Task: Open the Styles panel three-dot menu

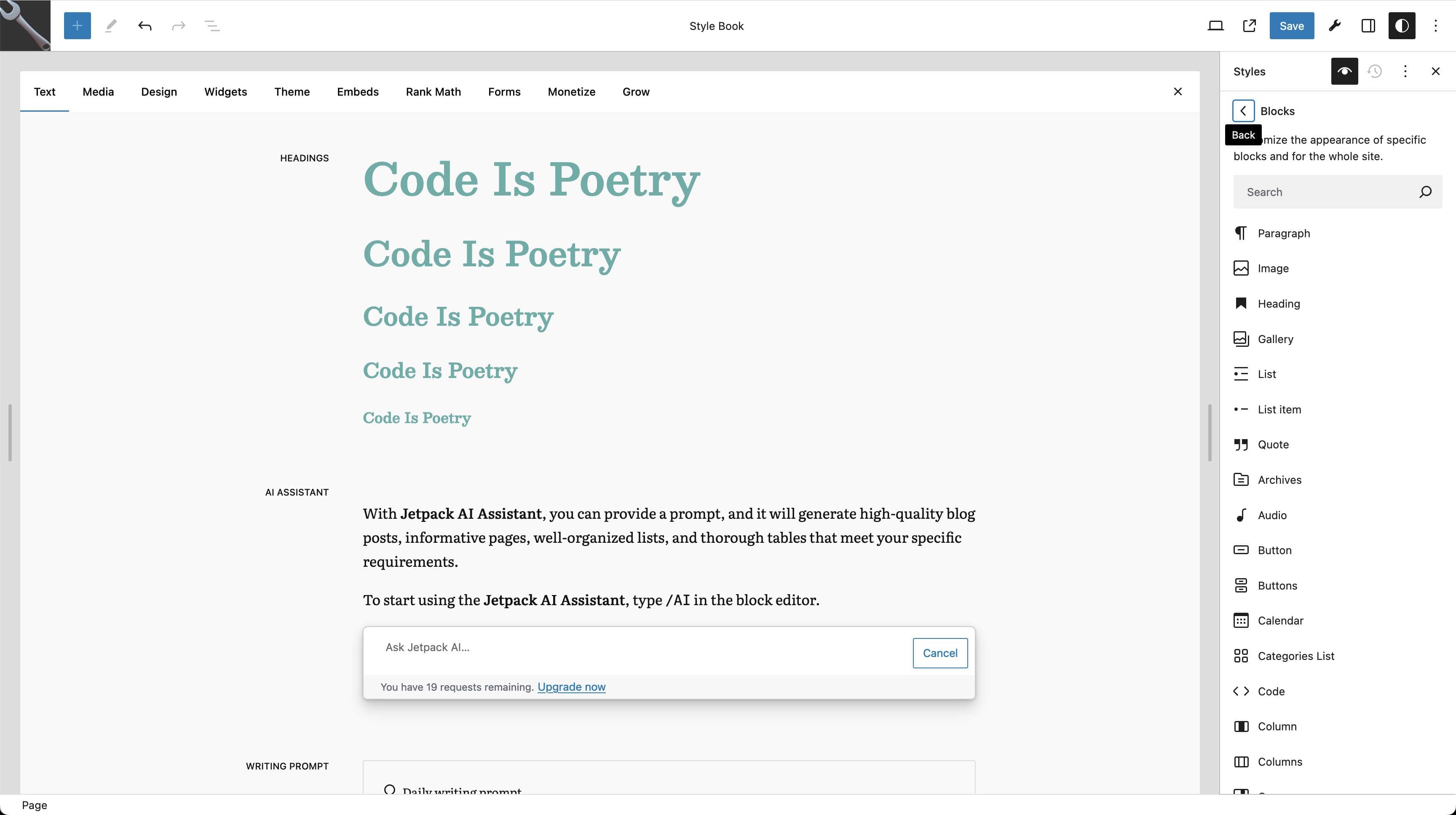Action: (x=1405, y=71)
